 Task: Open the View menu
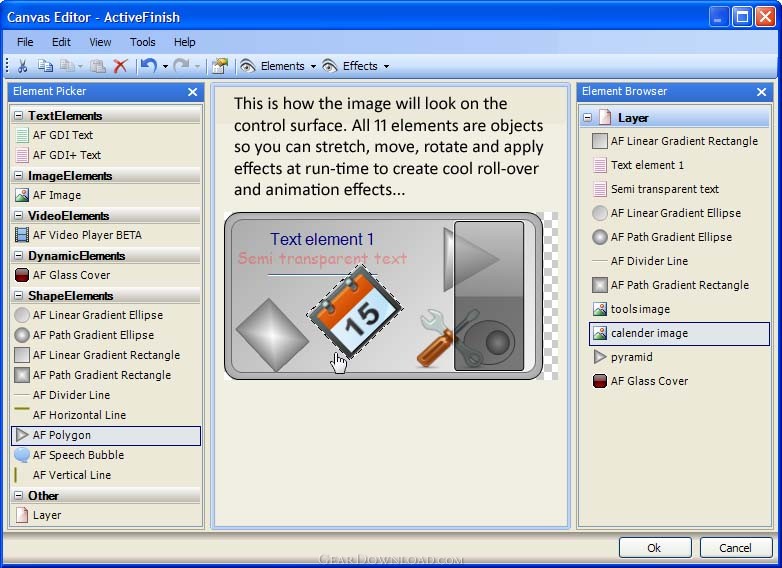[100, 42]
